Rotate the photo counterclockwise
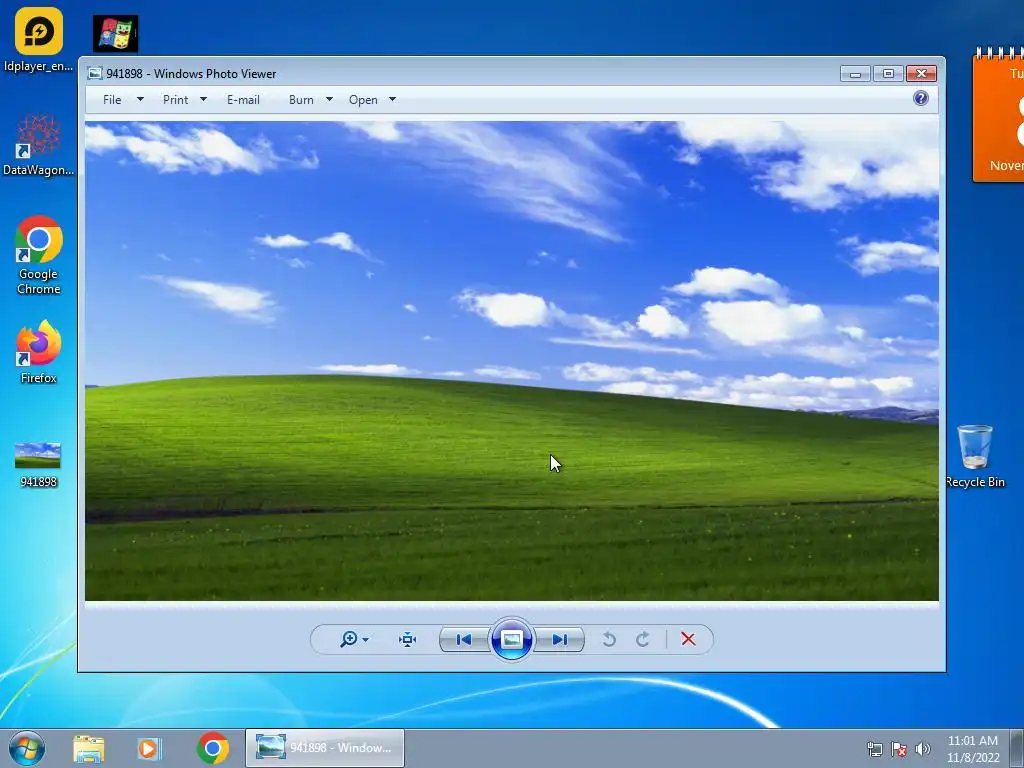This screenshot has height=768, width=1024. (609, 639)
